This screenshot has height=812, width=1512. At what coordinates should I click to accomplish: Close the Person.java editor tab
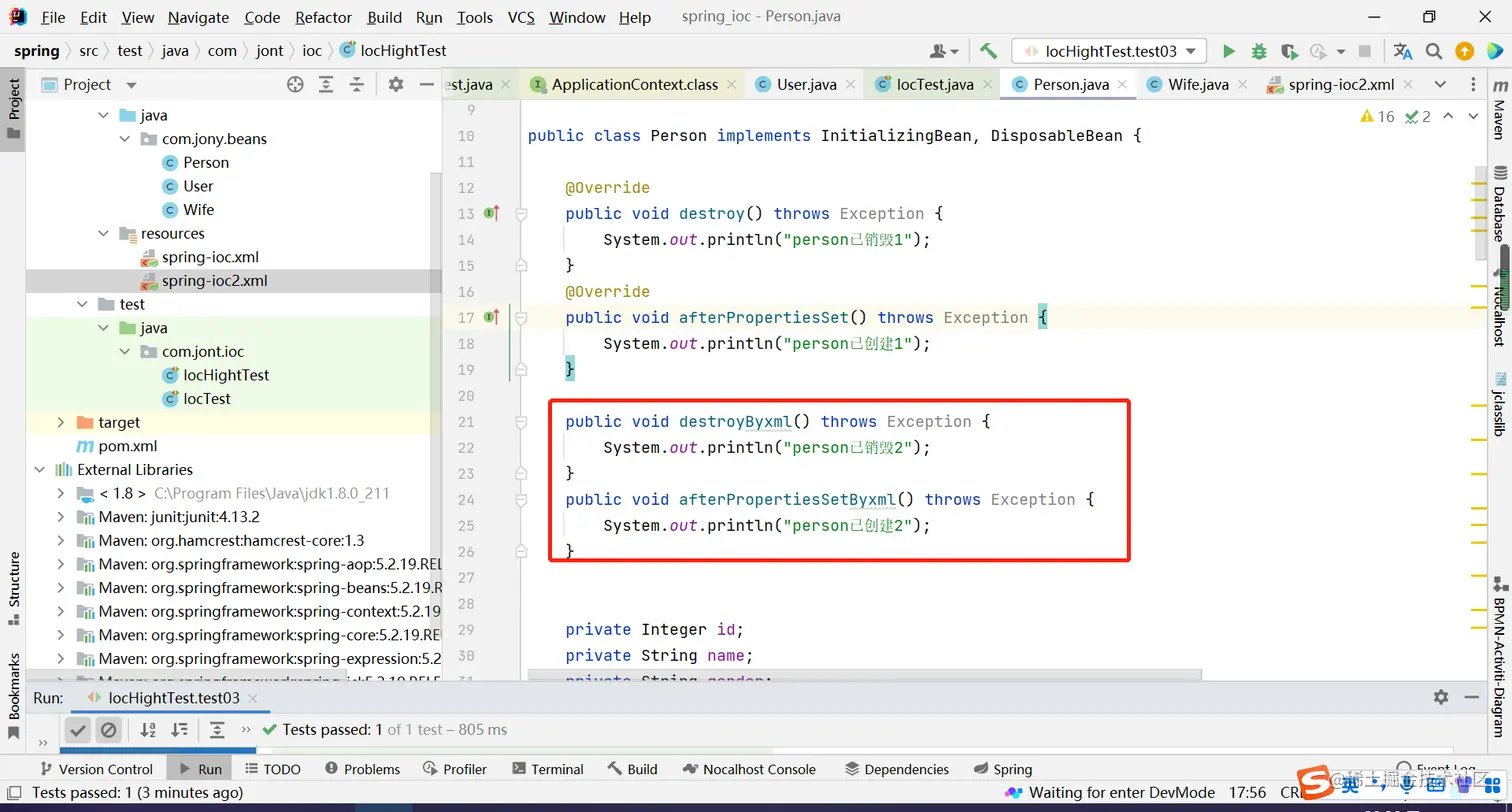1124,85
